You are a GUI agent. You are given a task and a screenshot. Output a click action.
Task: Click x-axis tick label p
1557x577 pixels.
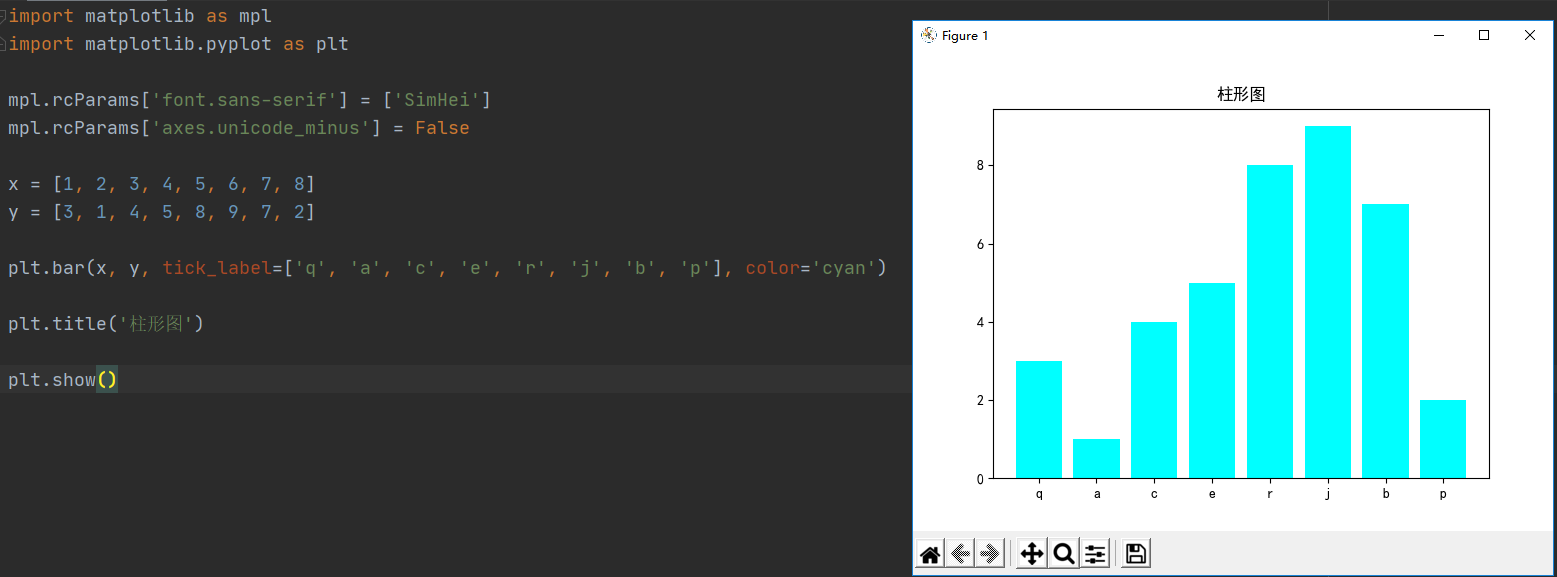point(1443,494)
